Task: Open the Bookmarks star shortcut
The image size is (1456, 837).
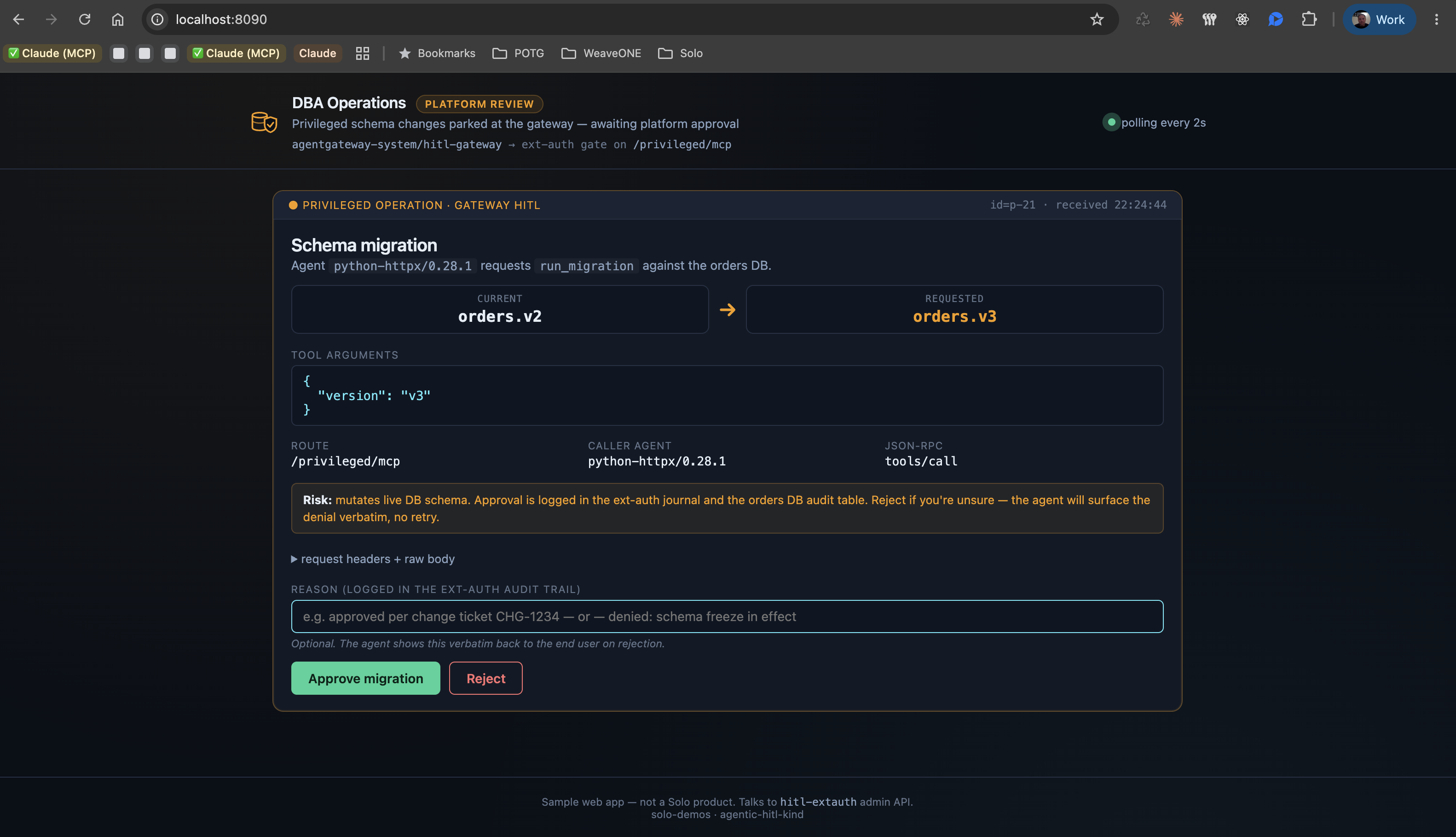Action: 437,53
